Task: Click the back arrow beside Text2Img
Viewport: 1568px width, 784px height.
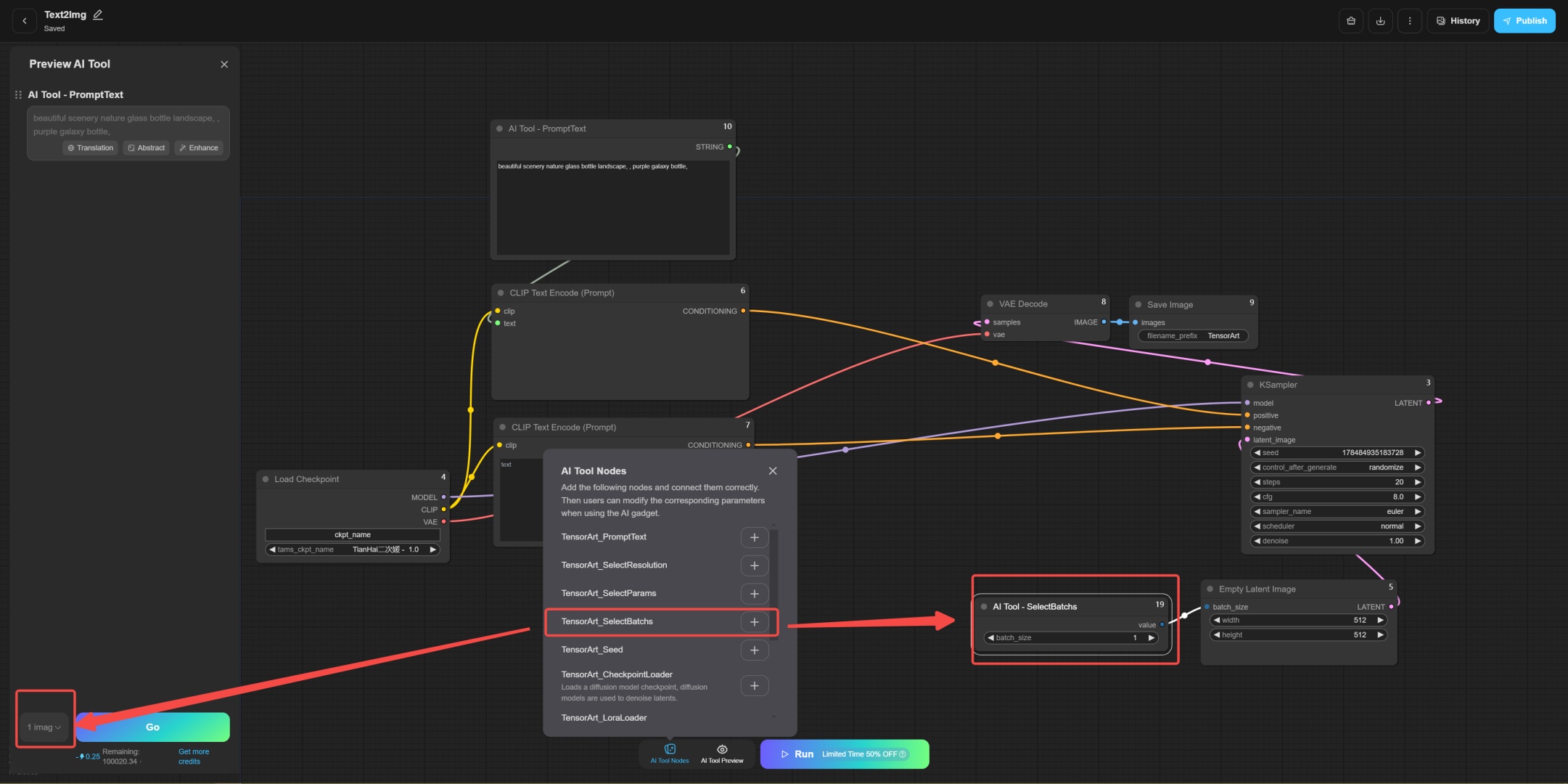Action: point(25,21)
